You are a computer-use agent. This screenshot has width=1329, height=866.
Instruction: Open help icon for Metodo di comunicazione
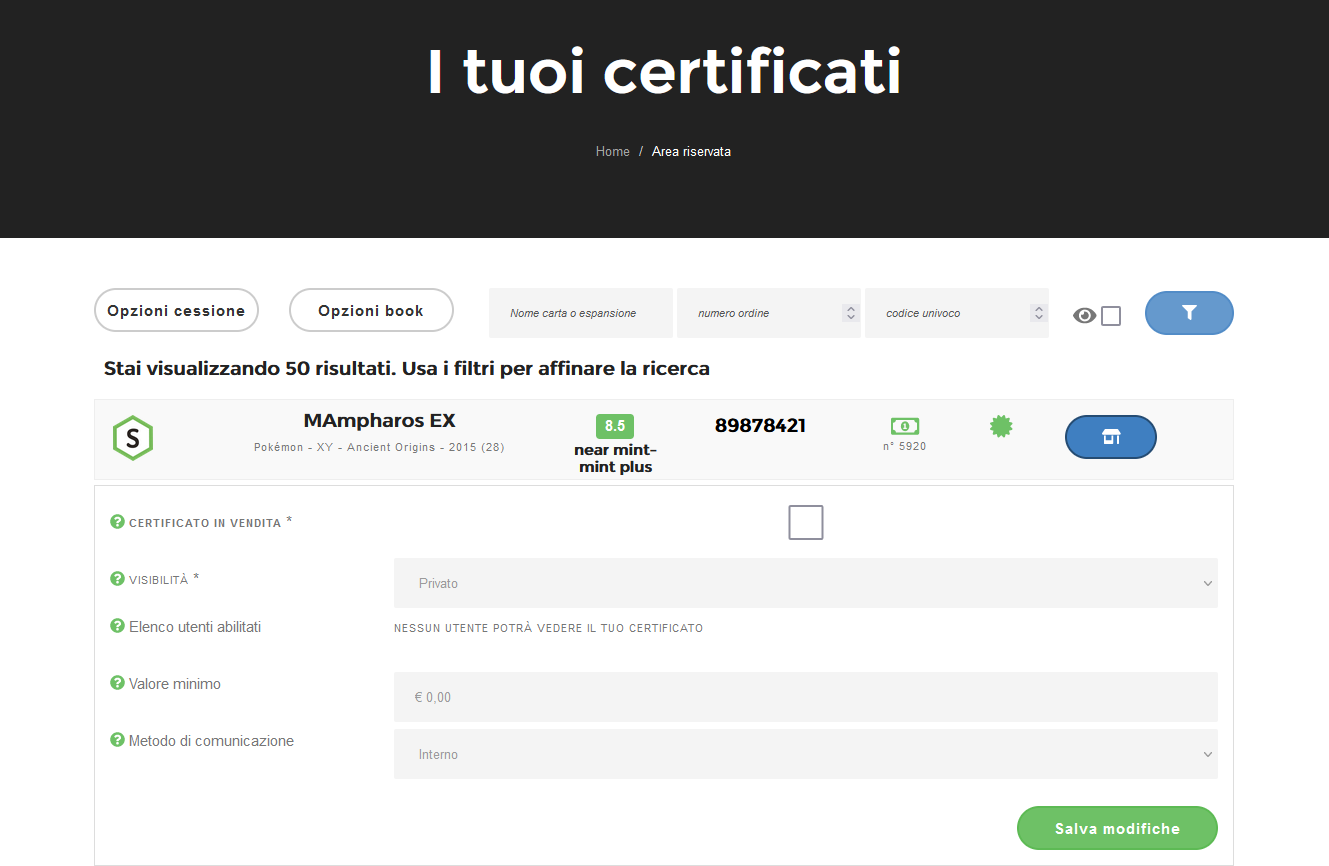117,741
